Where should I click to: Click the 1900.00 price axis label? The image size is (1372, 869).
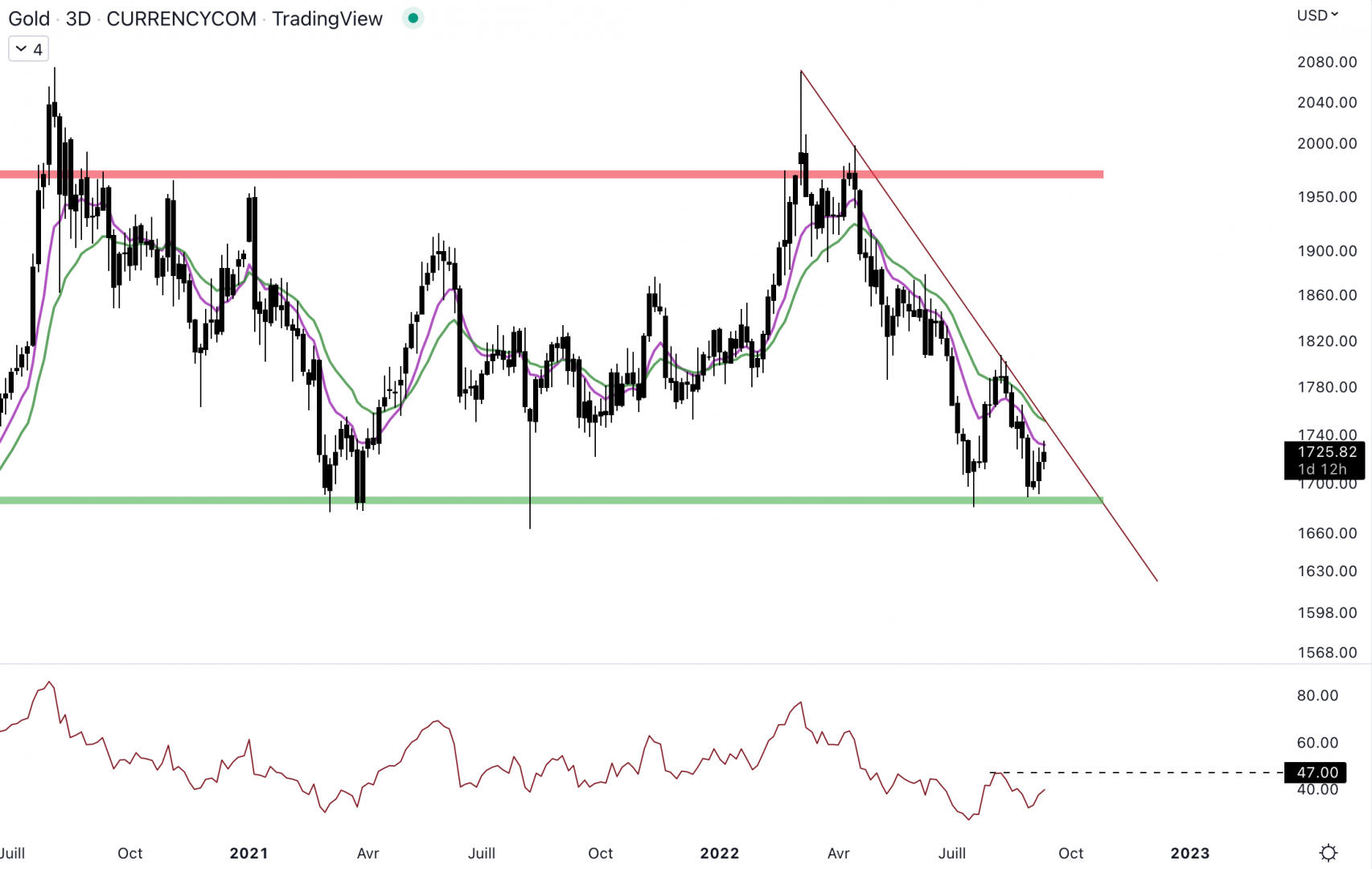pyautogui.click(x=1327, y=251)
